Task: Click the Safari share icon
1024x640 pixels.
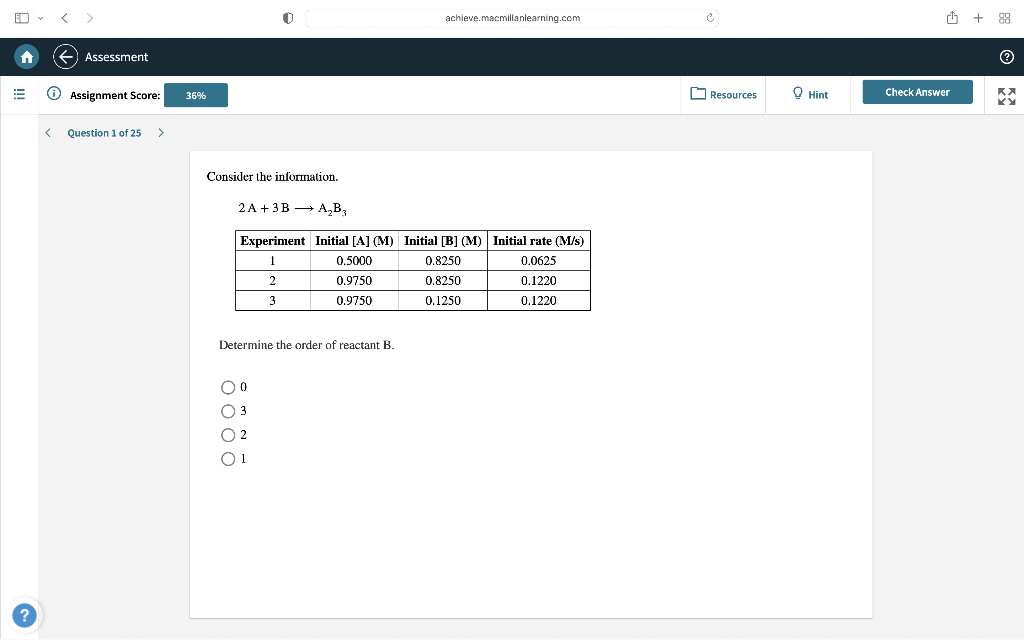Action: click(x=951, y=17)
